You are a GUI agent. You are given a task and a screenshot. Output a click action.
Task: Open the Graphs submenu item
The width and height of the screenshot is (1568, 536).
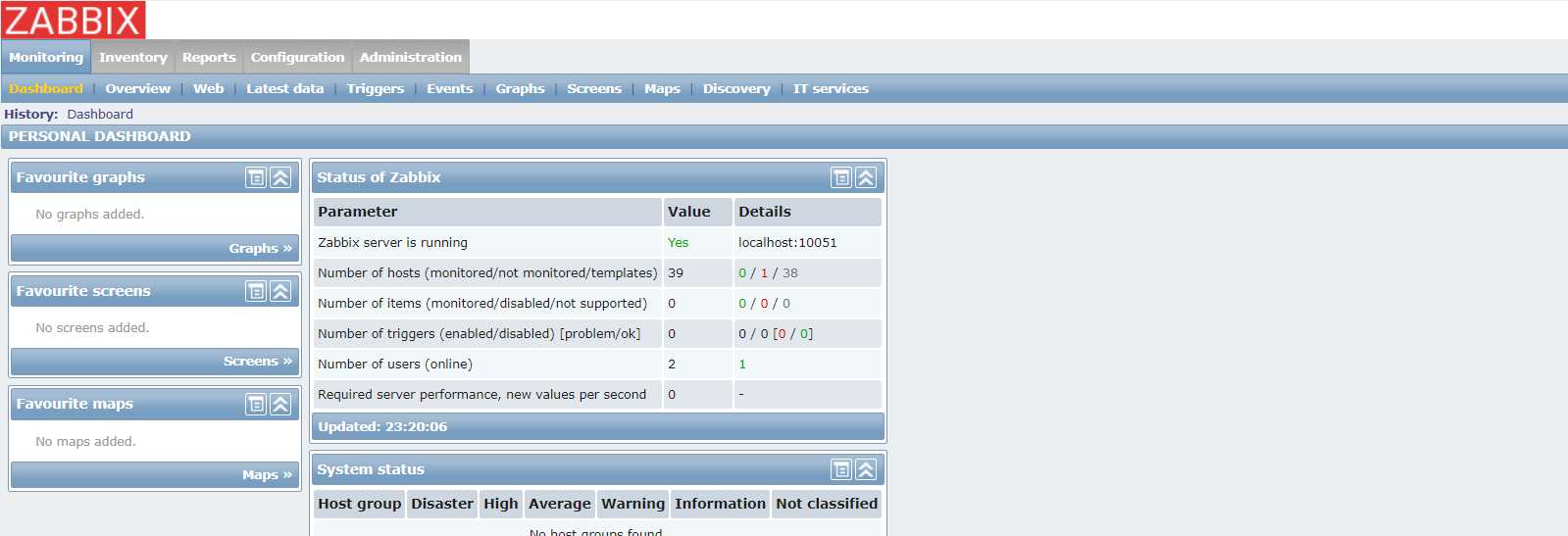point(520,88)
